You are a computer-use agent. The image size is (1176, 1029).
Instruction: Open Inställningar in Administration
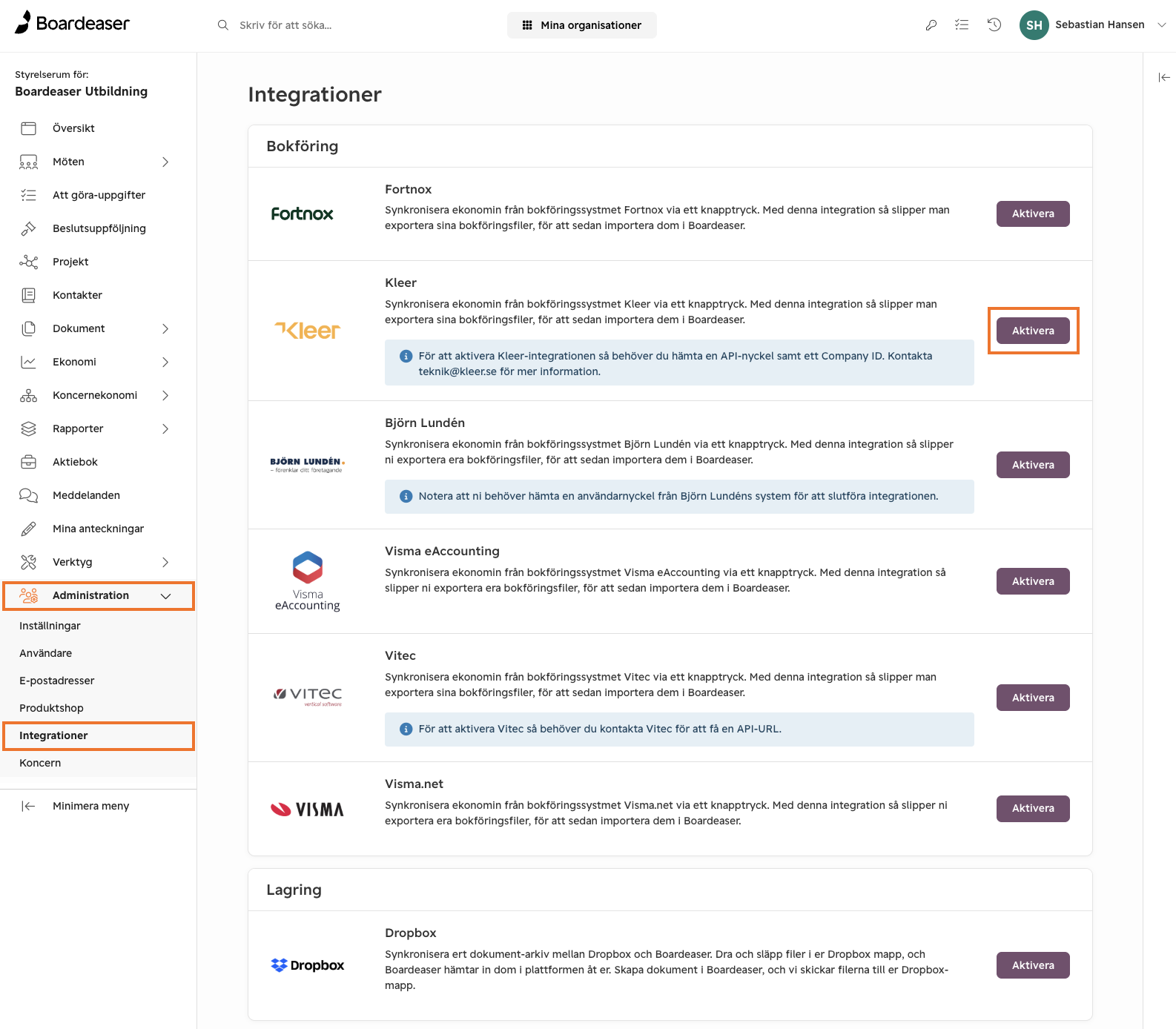click(x=50, y=626)
